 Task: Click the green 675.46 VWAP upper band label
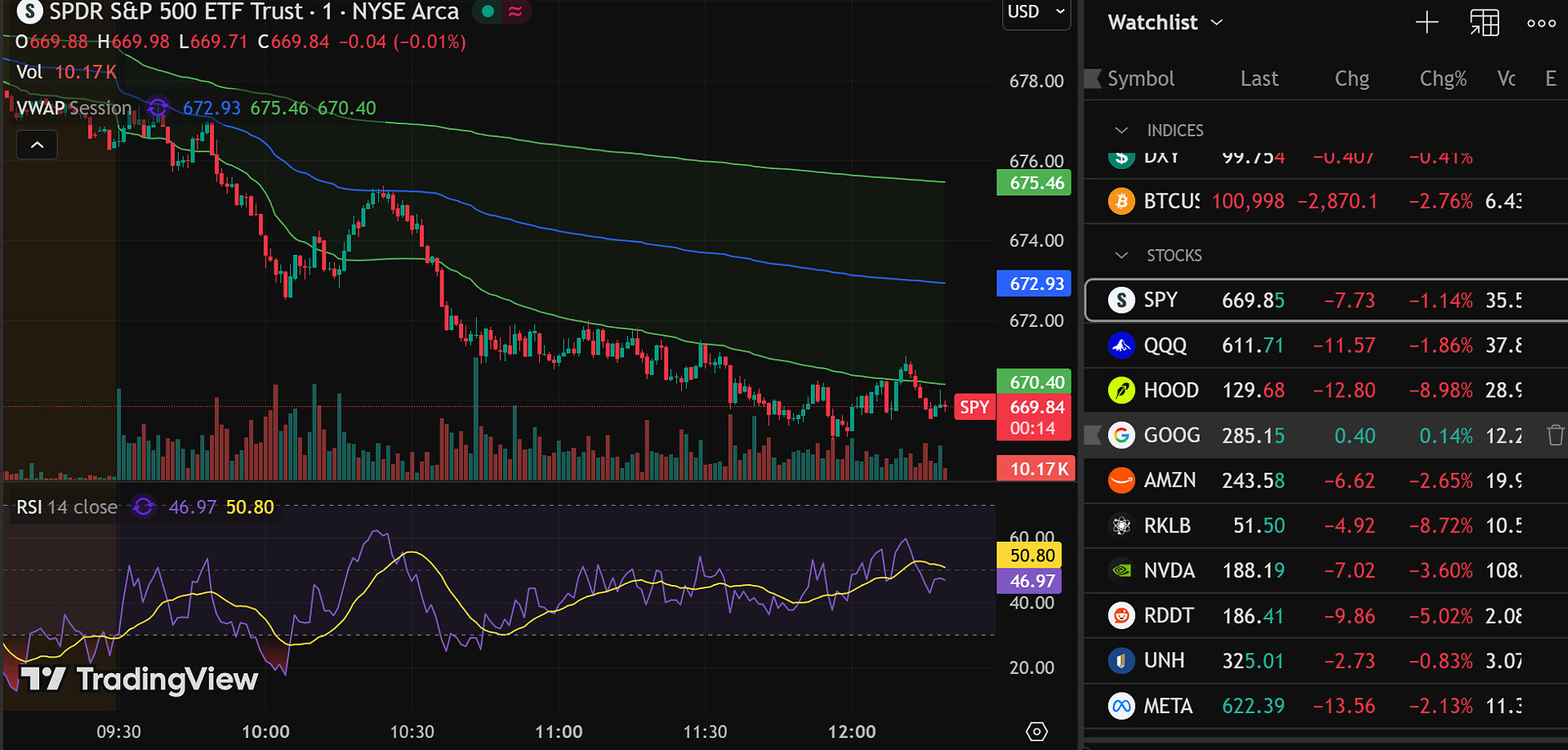click(1034, 183)
